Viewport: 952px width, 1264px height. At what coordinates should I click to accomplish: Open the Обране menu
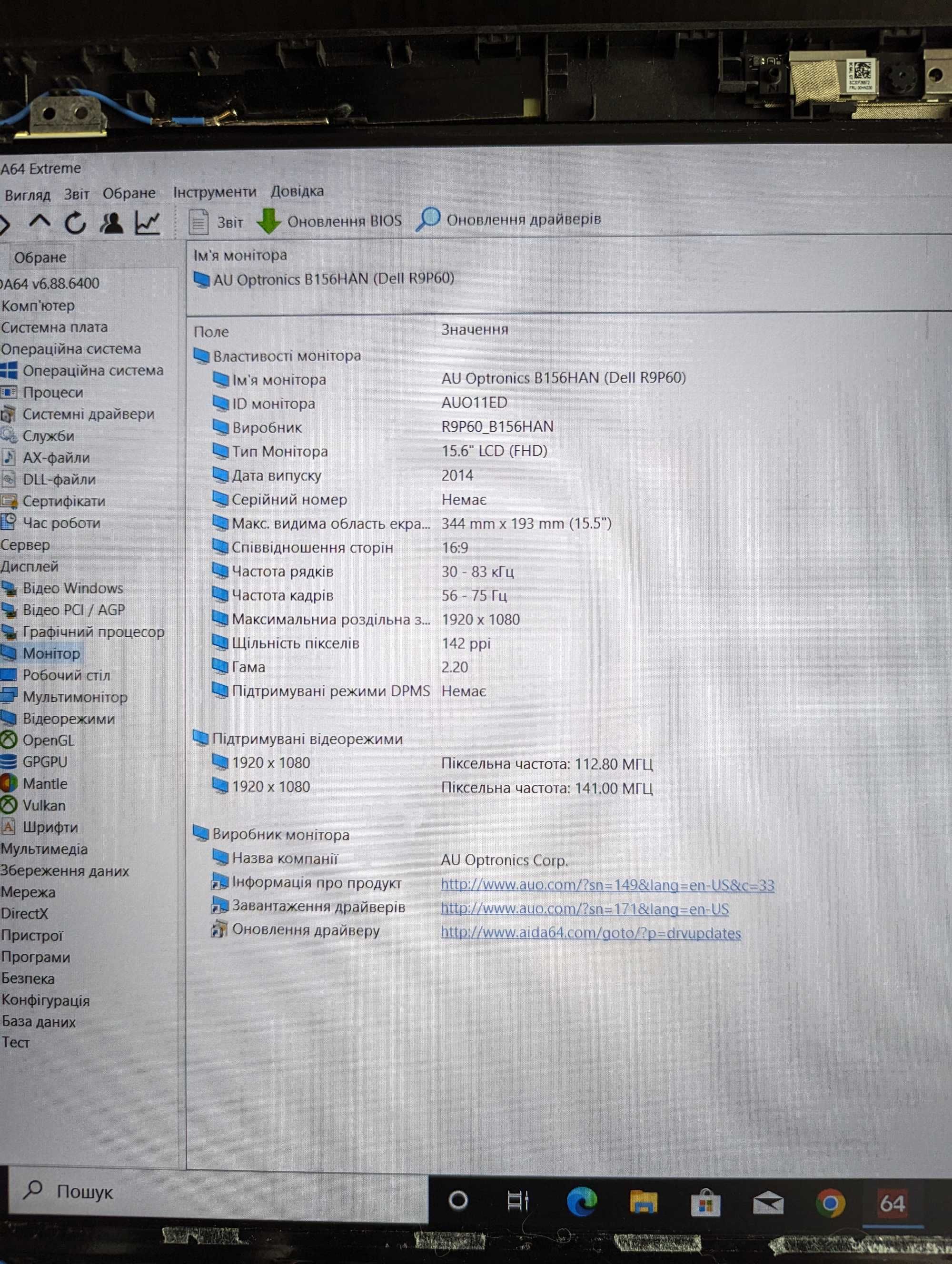[129, 193]
